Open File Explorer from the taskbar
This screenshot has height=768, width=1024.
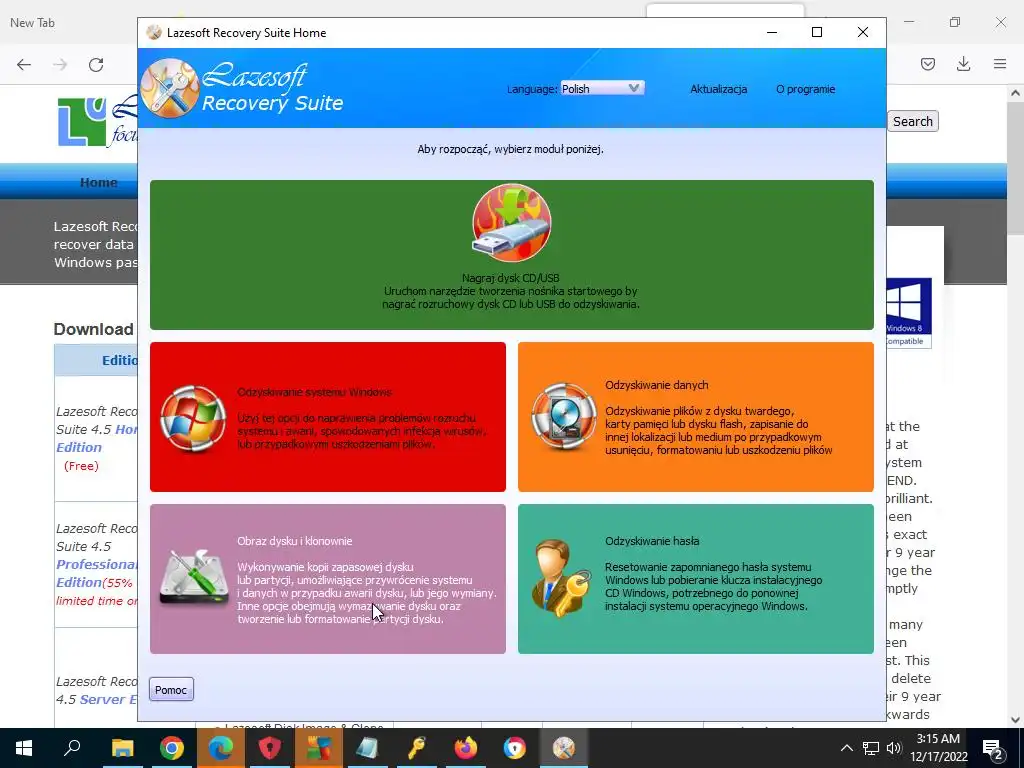point(122,748)
